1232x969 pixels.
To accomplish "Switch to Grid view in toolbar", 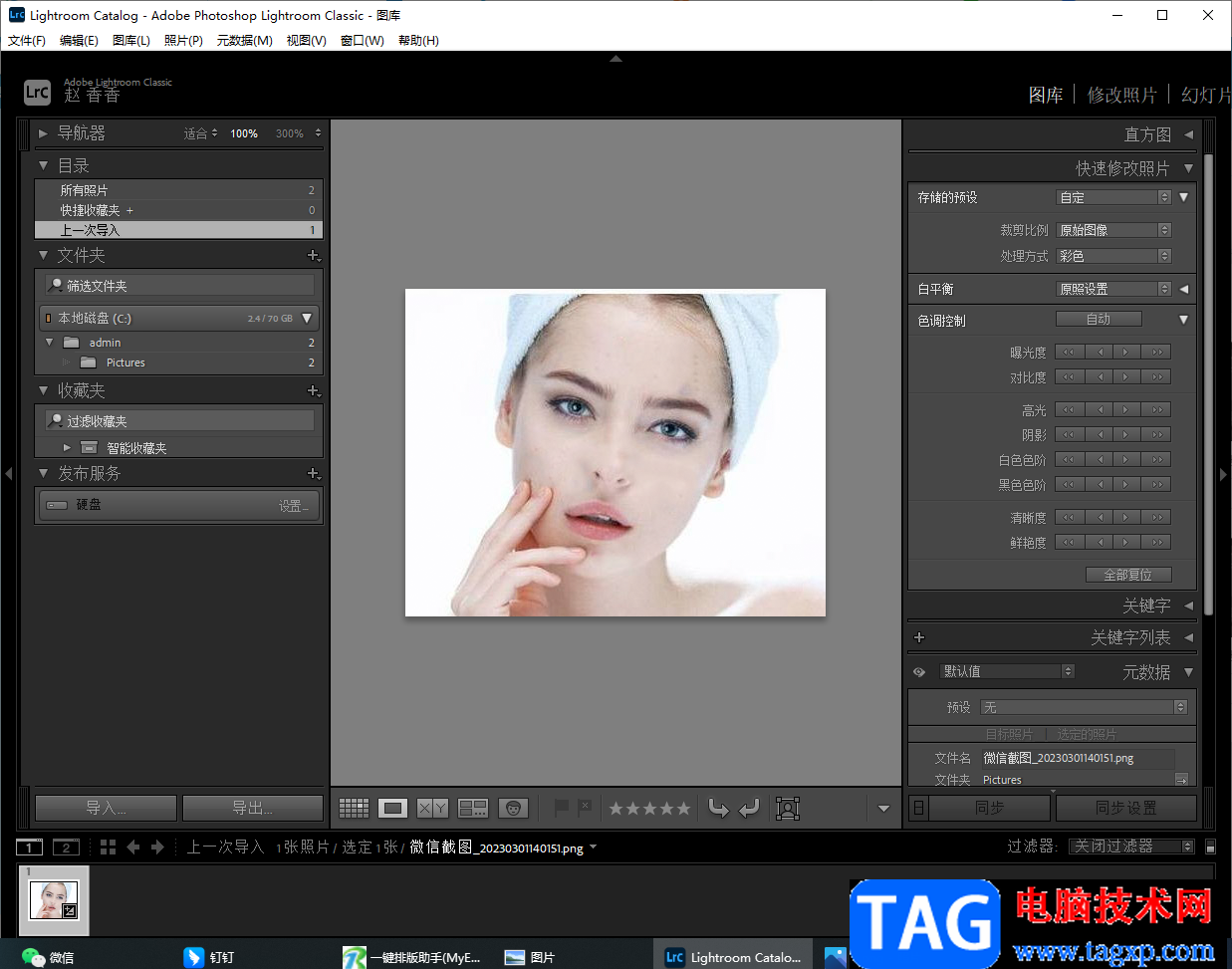I will 354,809.
